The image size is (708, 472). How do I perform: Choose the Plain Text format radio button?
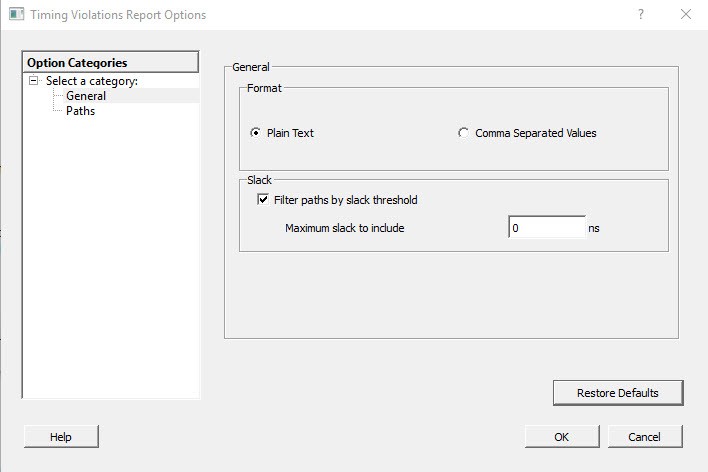256,133
